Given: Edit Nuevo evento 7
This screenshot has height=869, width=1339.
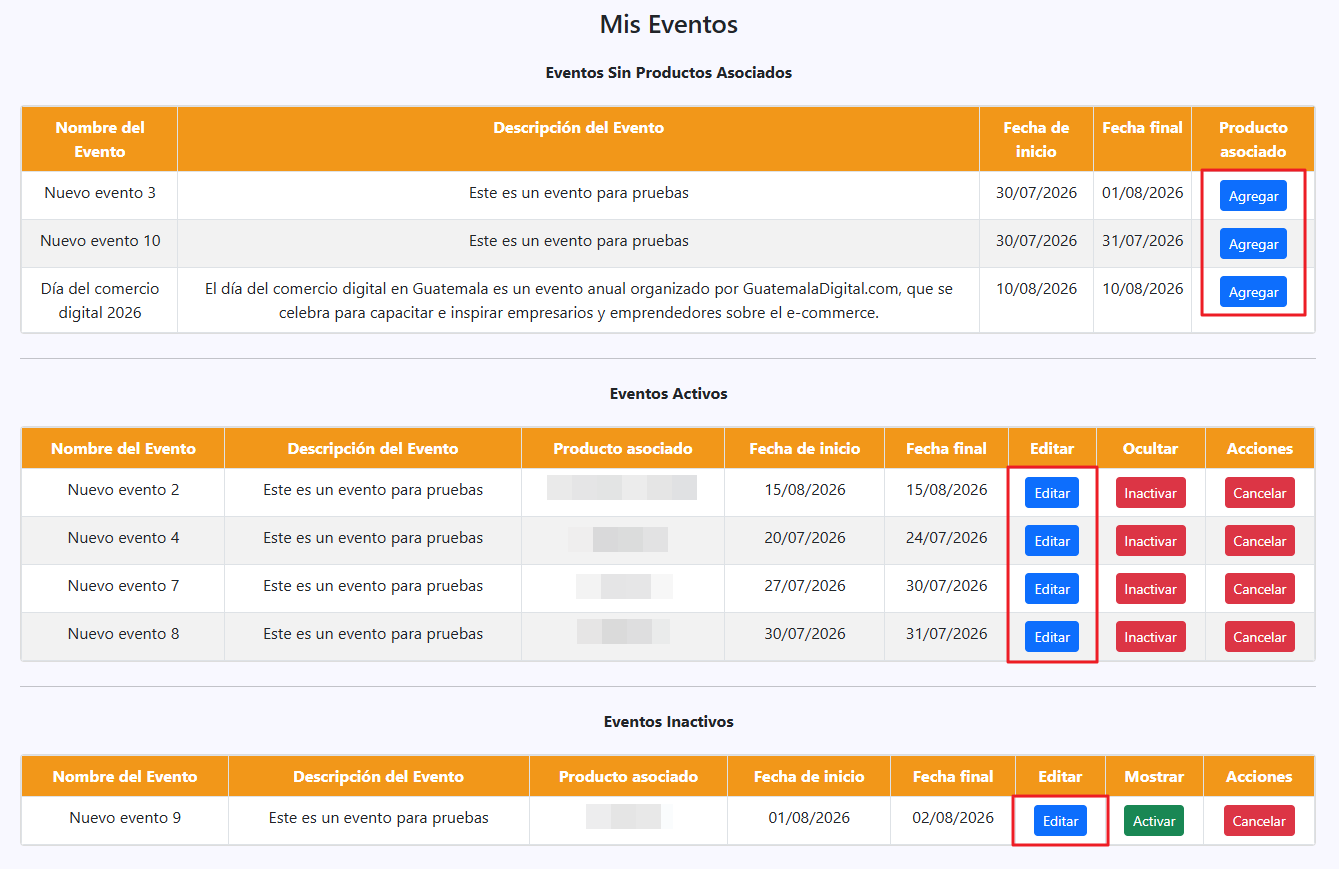Looking at the screenshot, I should 1052,589.
